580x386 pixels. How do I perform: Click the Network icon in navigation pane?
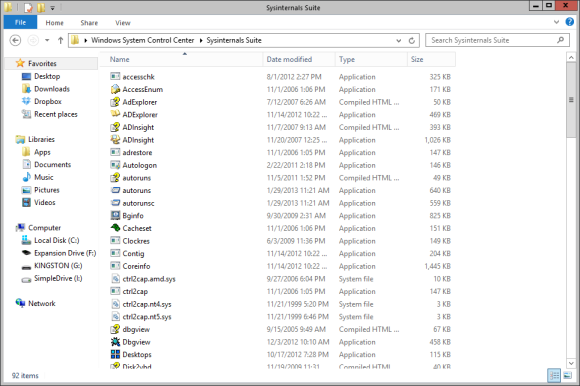[x=20, y=303]
